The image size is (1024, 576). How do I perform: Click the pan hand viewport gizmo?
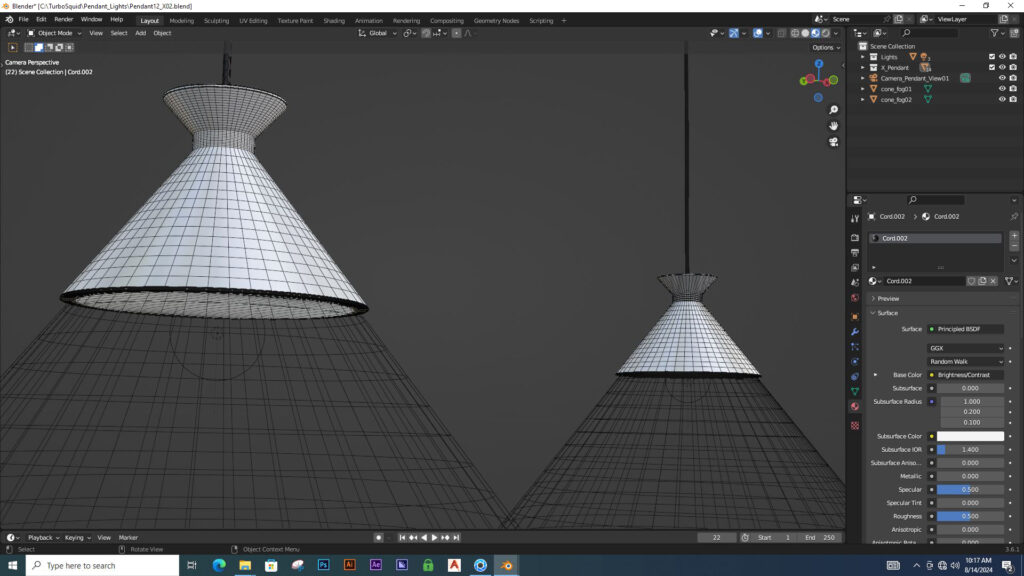[x=833, y=126]
